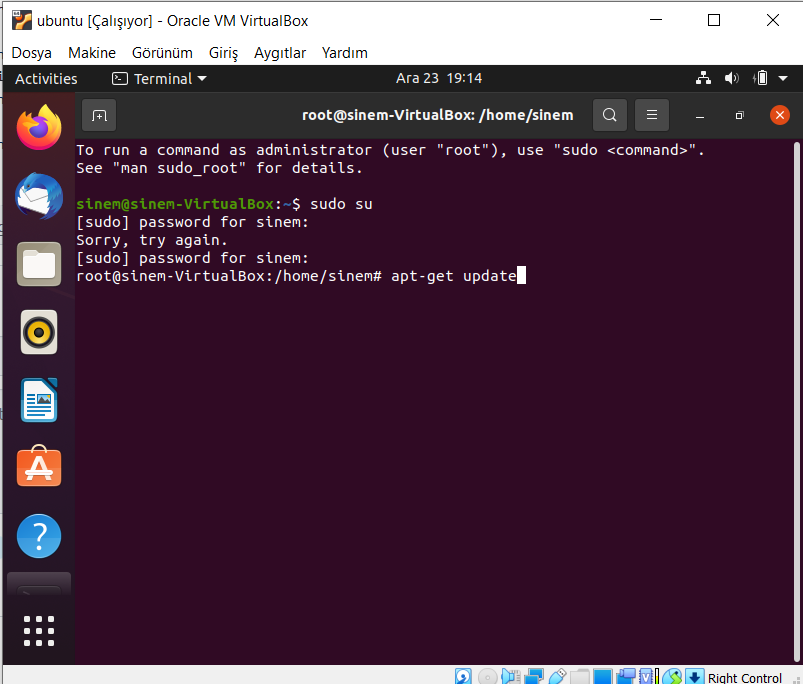This screenshot has height=684, width=803.
Task: Launch Thunderbird mail from the dock
Action: coord(39,196)
